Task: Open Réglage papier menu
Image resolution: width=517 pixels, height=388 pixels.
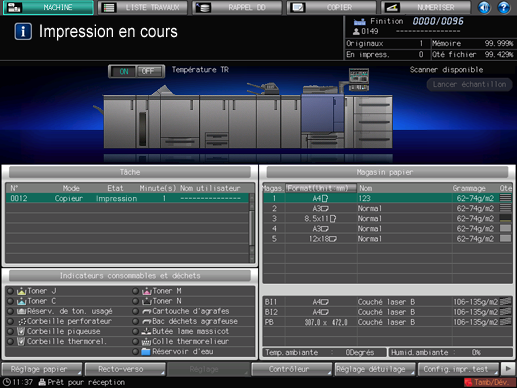Action: [42, 369]
